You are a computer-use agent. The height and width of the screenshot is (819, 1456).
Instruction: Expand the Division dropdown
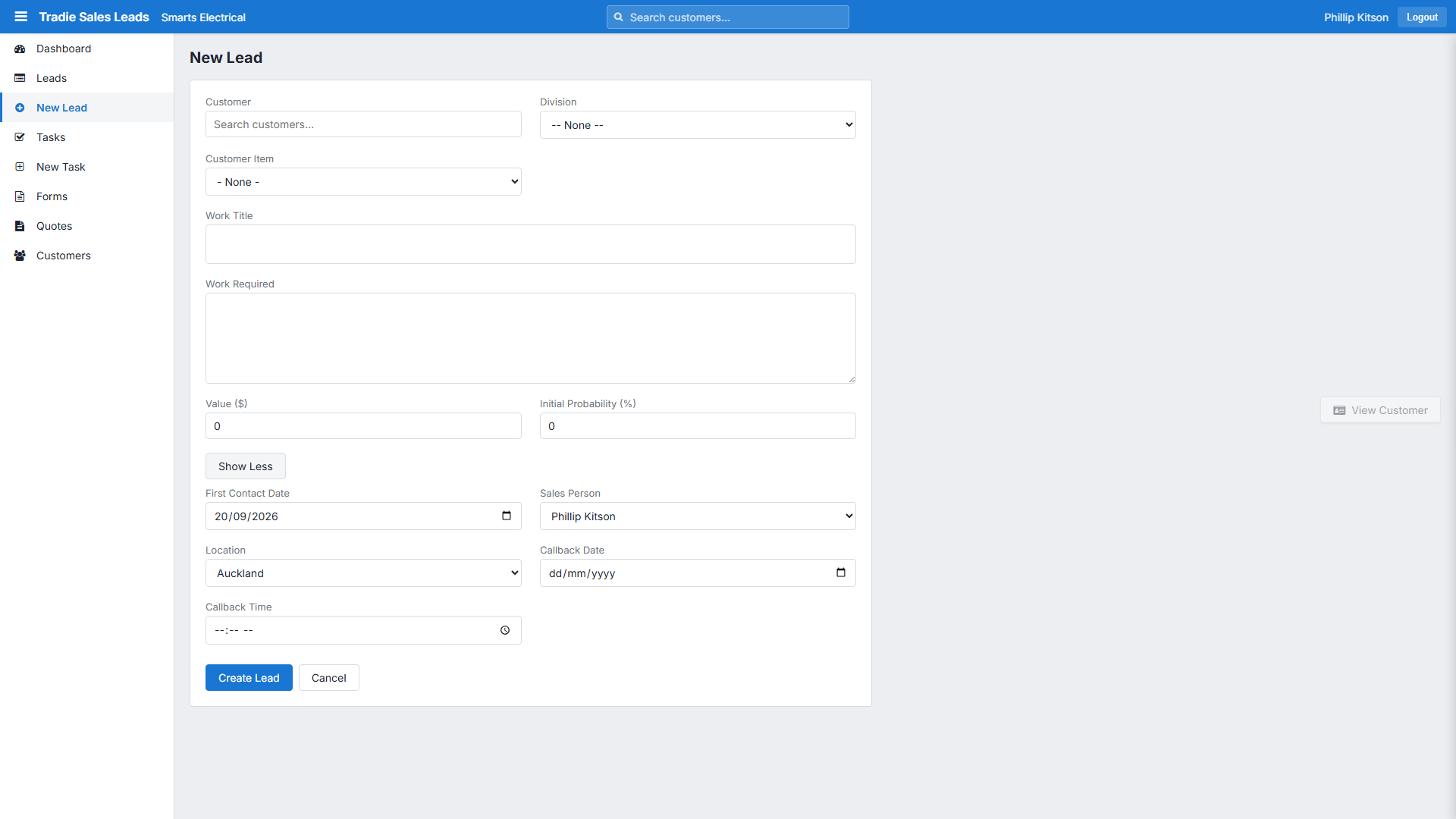tap(698, 125)
